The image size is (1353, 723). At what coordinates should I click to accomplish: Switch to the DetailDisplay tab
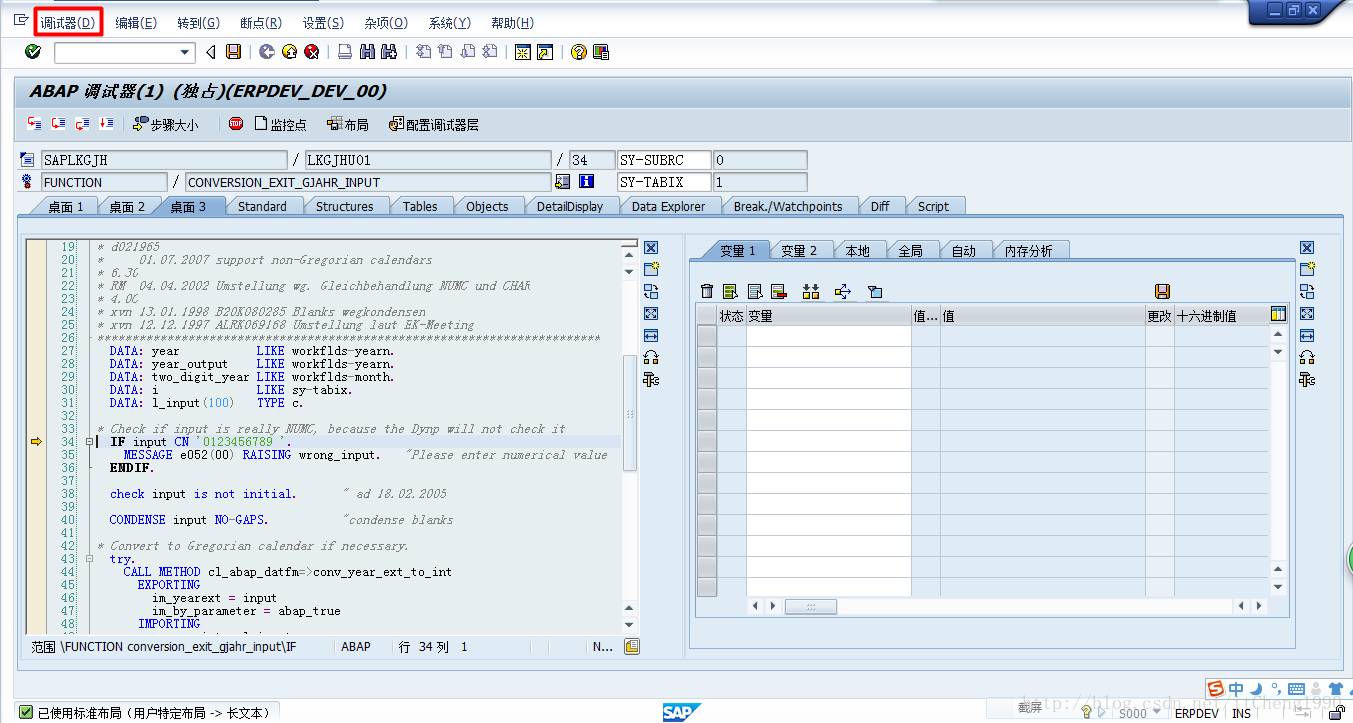click(569, 206)
